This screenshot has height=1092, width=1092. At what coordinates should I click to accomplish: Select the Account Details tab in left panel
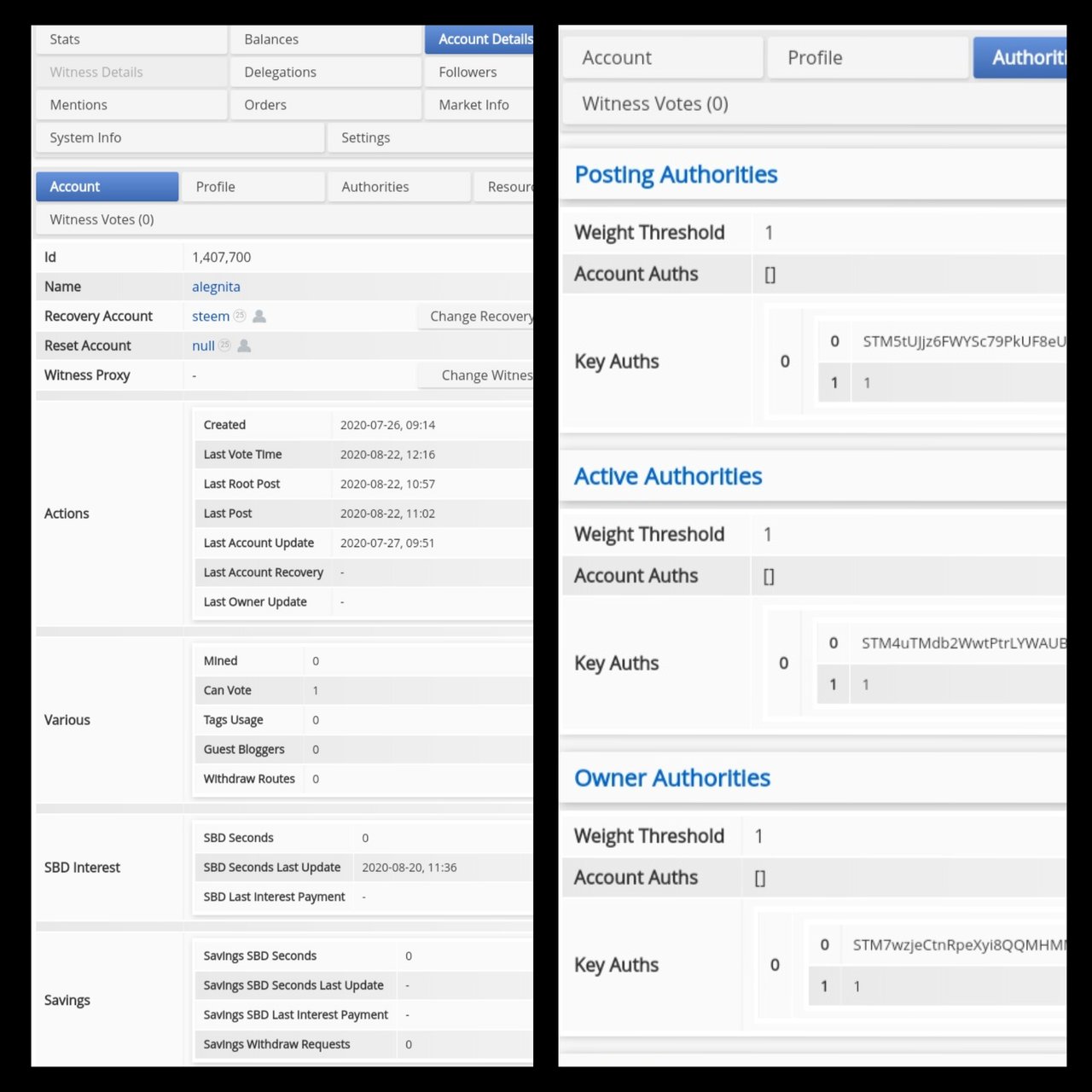[479, 39]
